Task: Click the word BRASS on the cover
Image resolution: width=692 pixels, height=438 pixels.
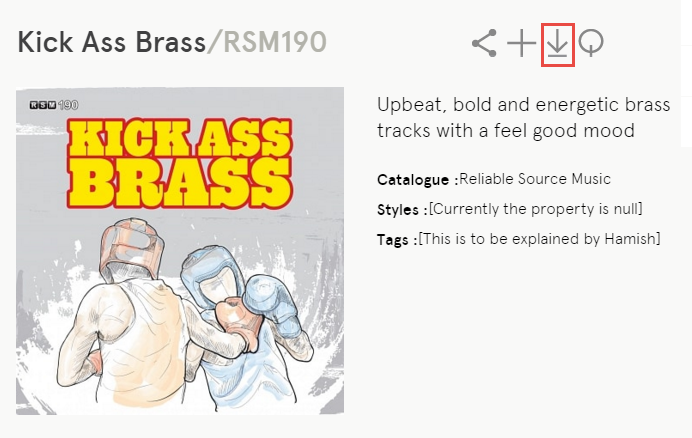Action: 178,182
